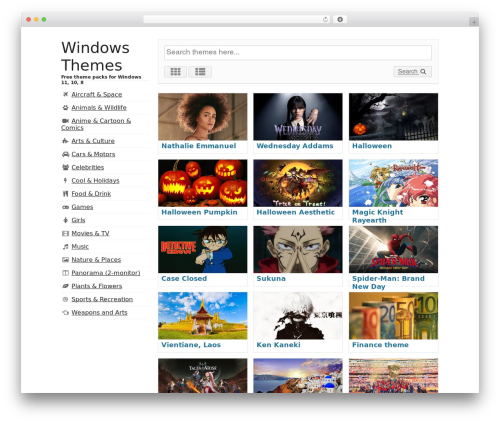Image resolution: width=500 pixels, height=423 pixels.
Task: Open Spider-Man: Brand New Day title link
Action: 388,283
